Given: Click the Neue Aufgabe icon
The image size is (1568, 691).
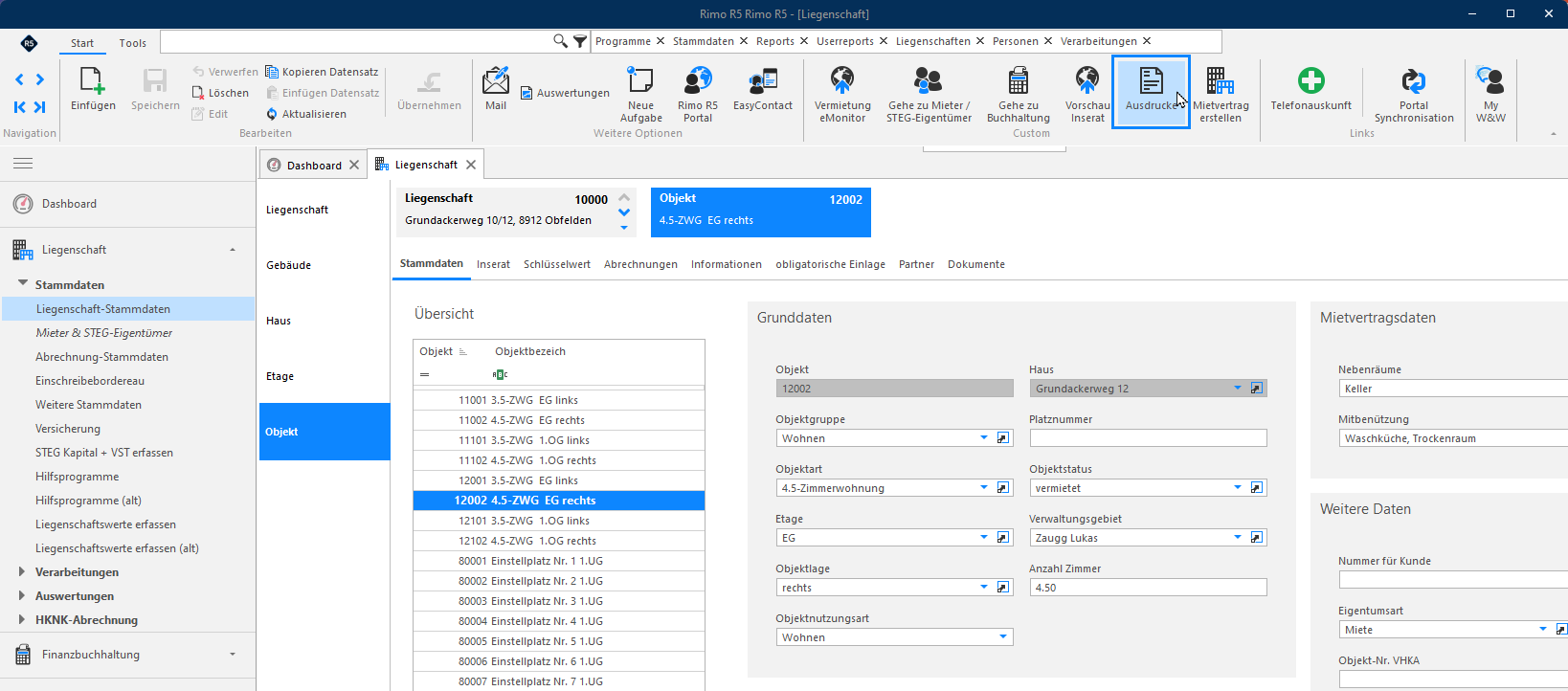Looking at the screenshot, I should tap(640, 81).
